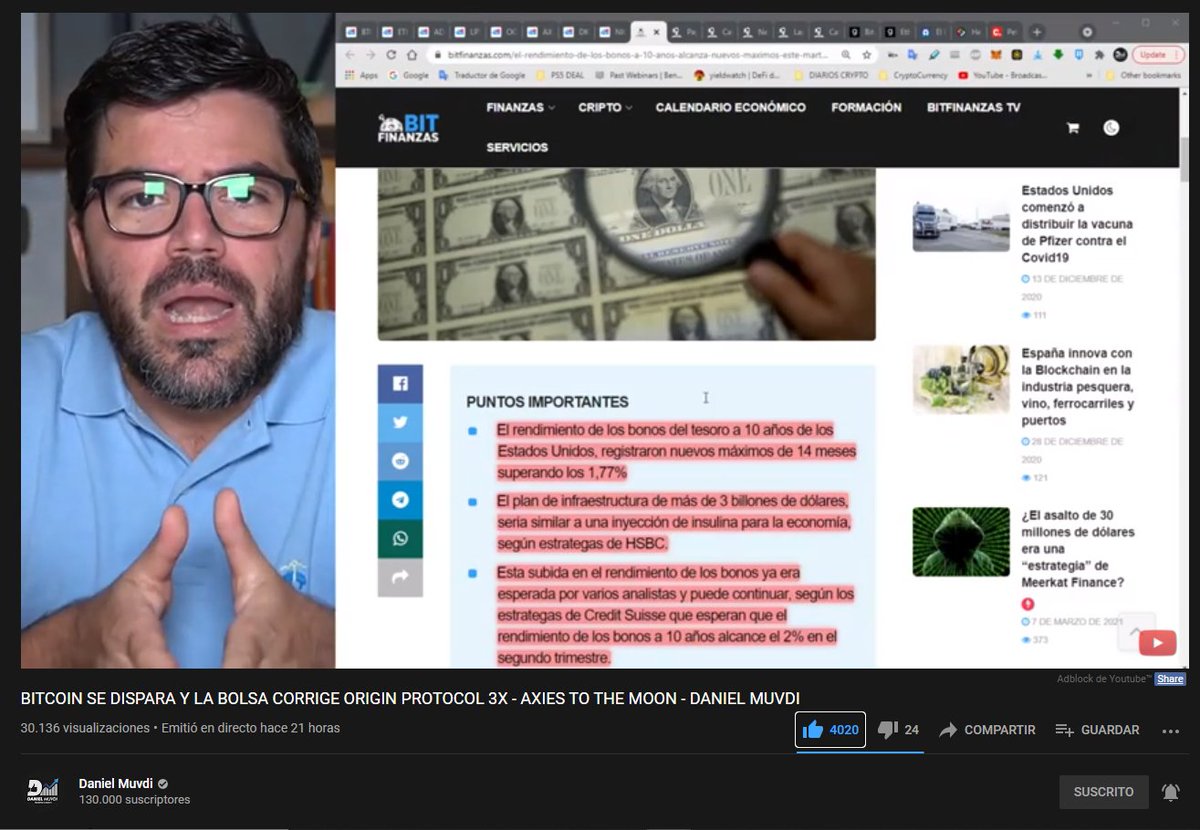Click the video title text
The image size is (1200, 830).
pos(410,697)
